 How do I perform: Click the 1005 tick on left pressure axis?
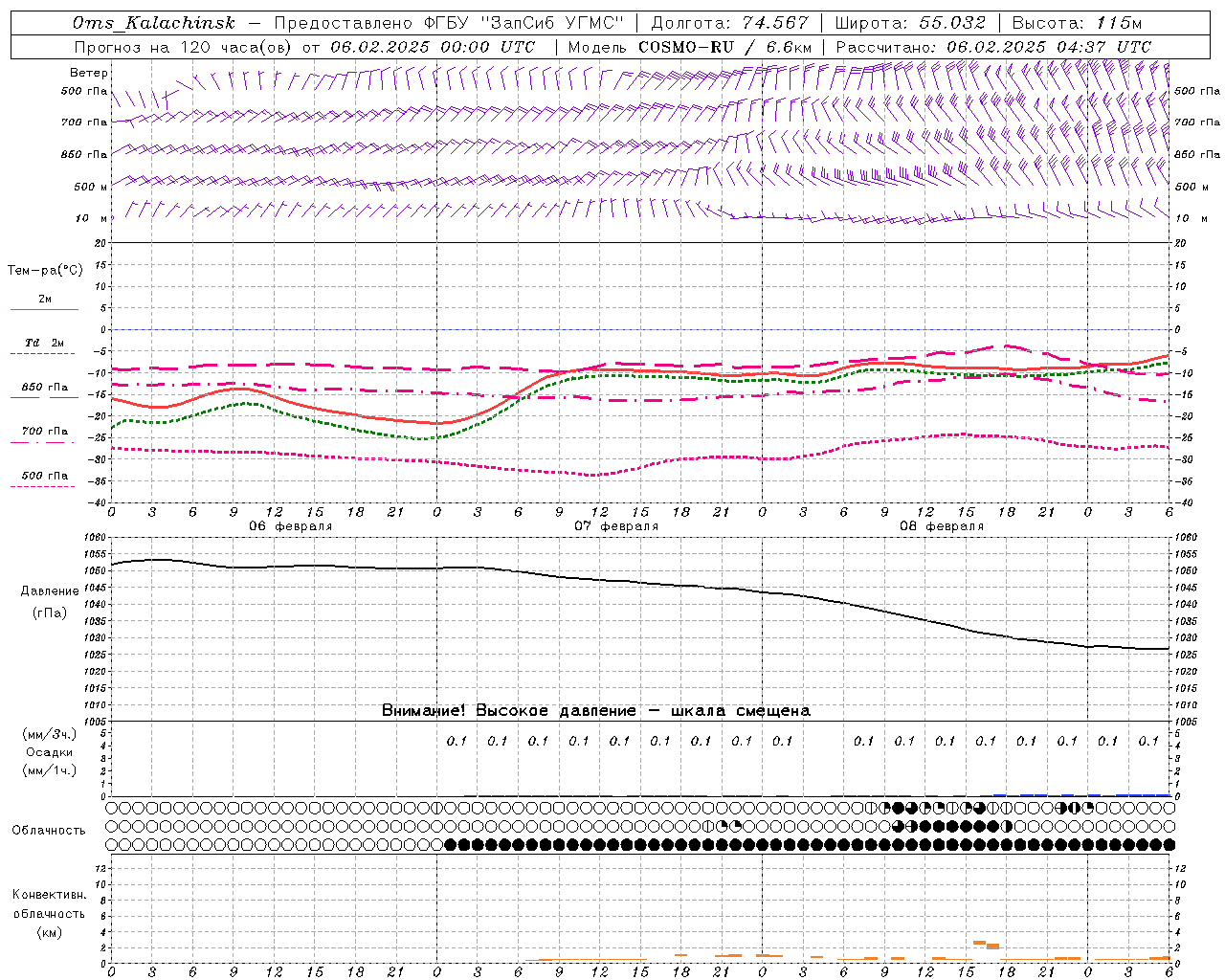point(96,722)
